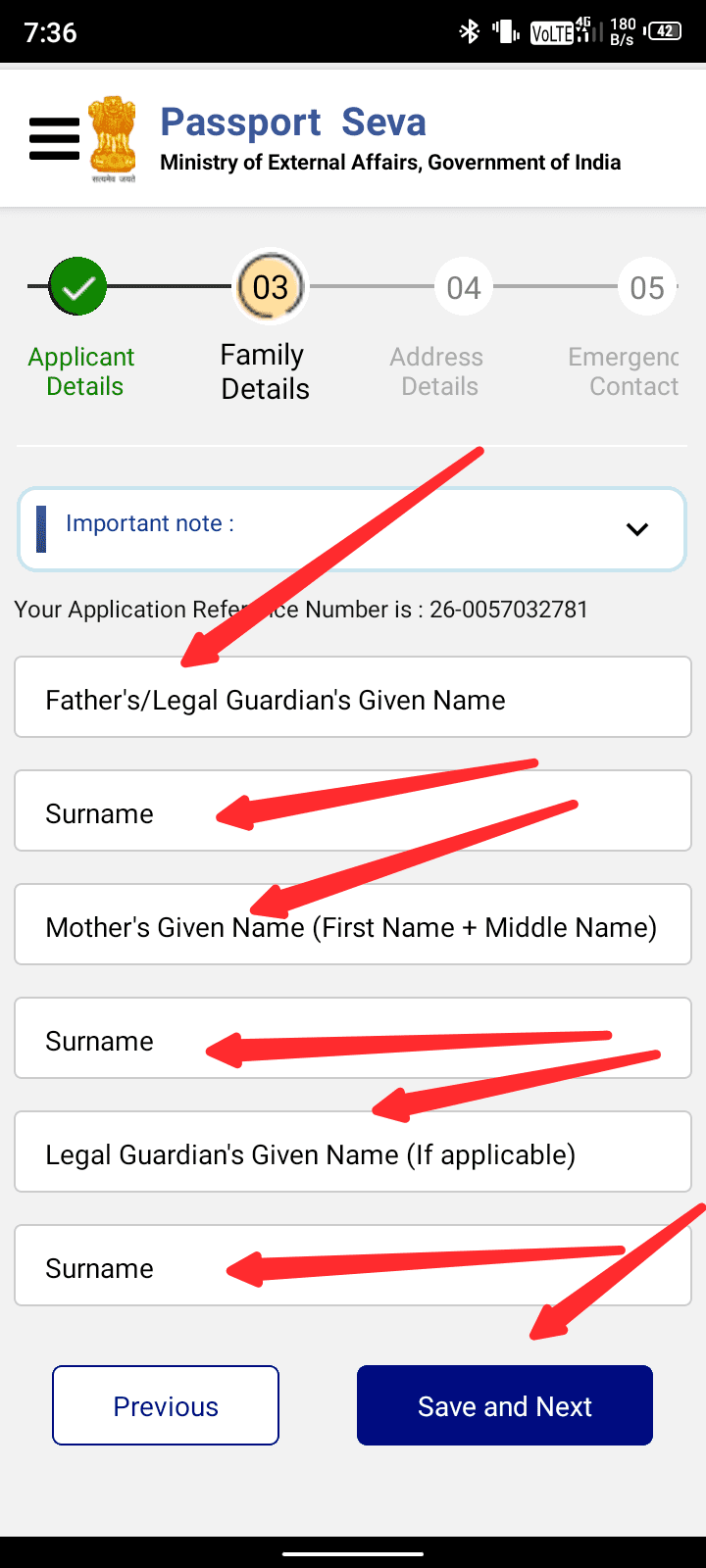Tap the green checkmark step icon
The image size is (706, 1568).
pos(77,286)
